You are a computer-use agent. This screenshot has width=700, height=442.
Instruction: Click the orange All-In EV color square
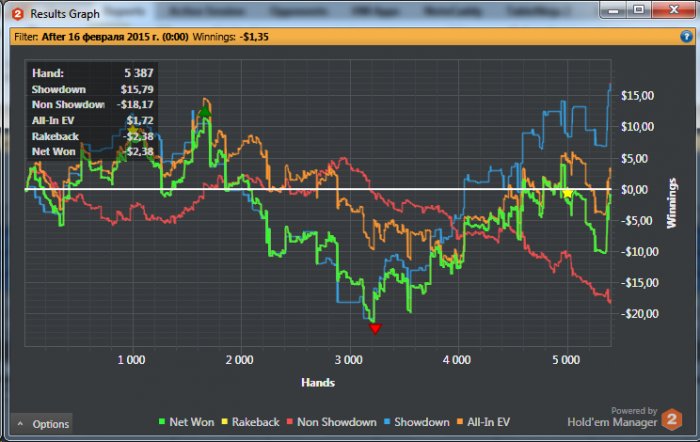point(460,421)
